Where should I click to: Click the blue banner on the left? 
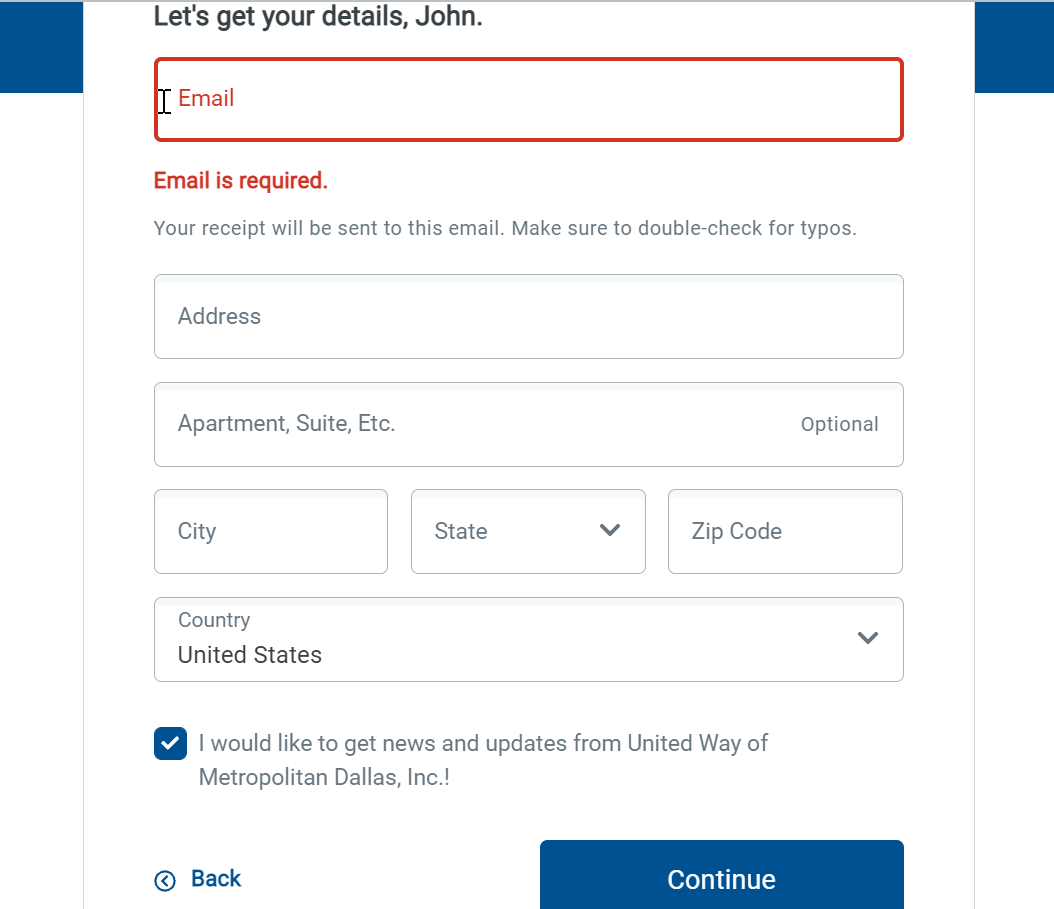(x=41, y=46)
